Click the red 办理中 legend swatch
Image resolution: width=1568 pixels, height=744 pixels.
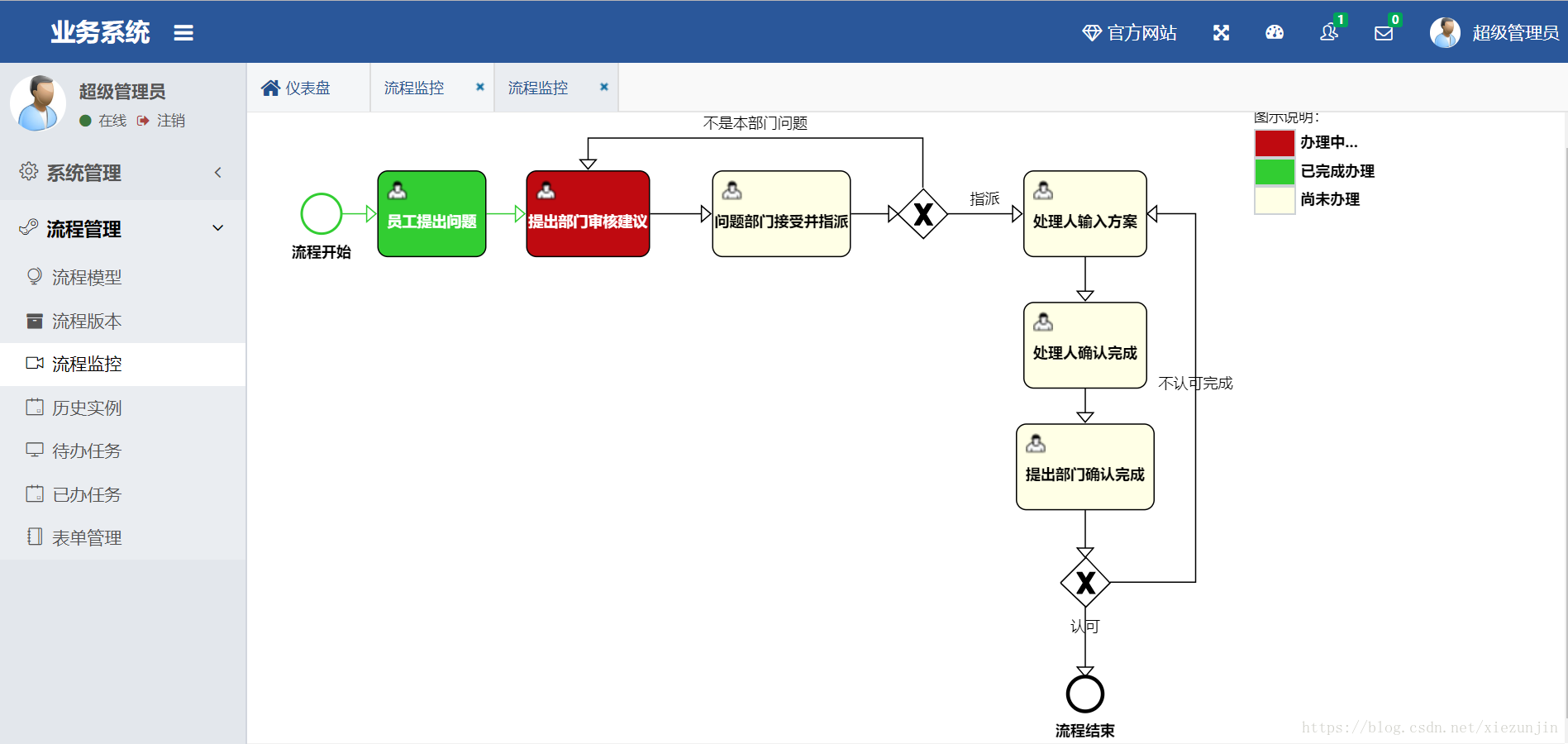pos(1275,143)
